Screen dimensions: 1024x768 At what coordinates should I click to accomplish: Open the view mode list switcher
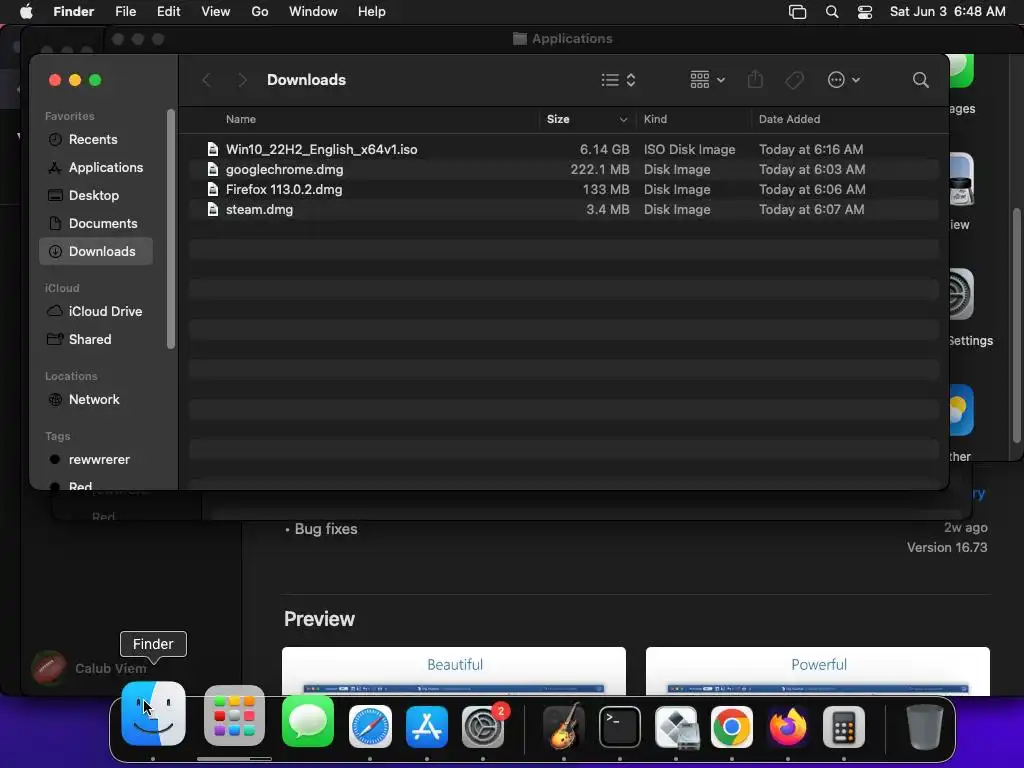(618, 80)
